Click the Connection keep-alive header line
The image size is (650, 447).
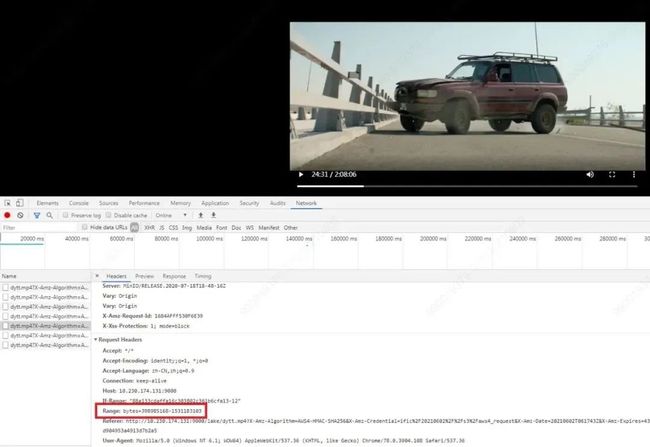134,381
